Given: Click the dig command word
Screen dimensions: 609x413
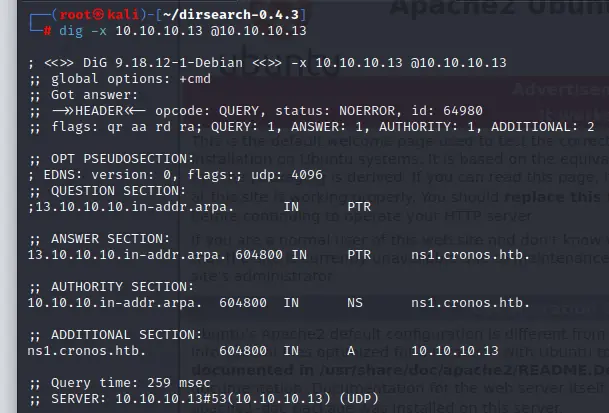Looking at the screenshot, I should [71, 31].
